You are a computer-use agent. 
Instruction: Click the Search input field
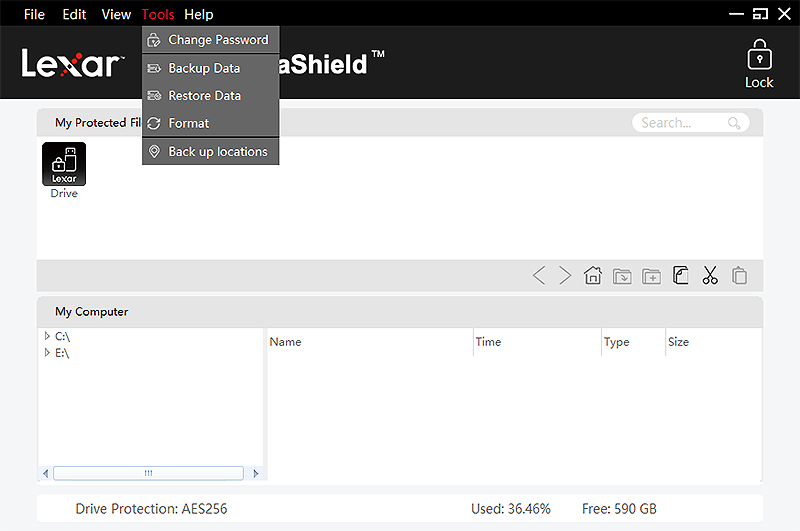680,123
